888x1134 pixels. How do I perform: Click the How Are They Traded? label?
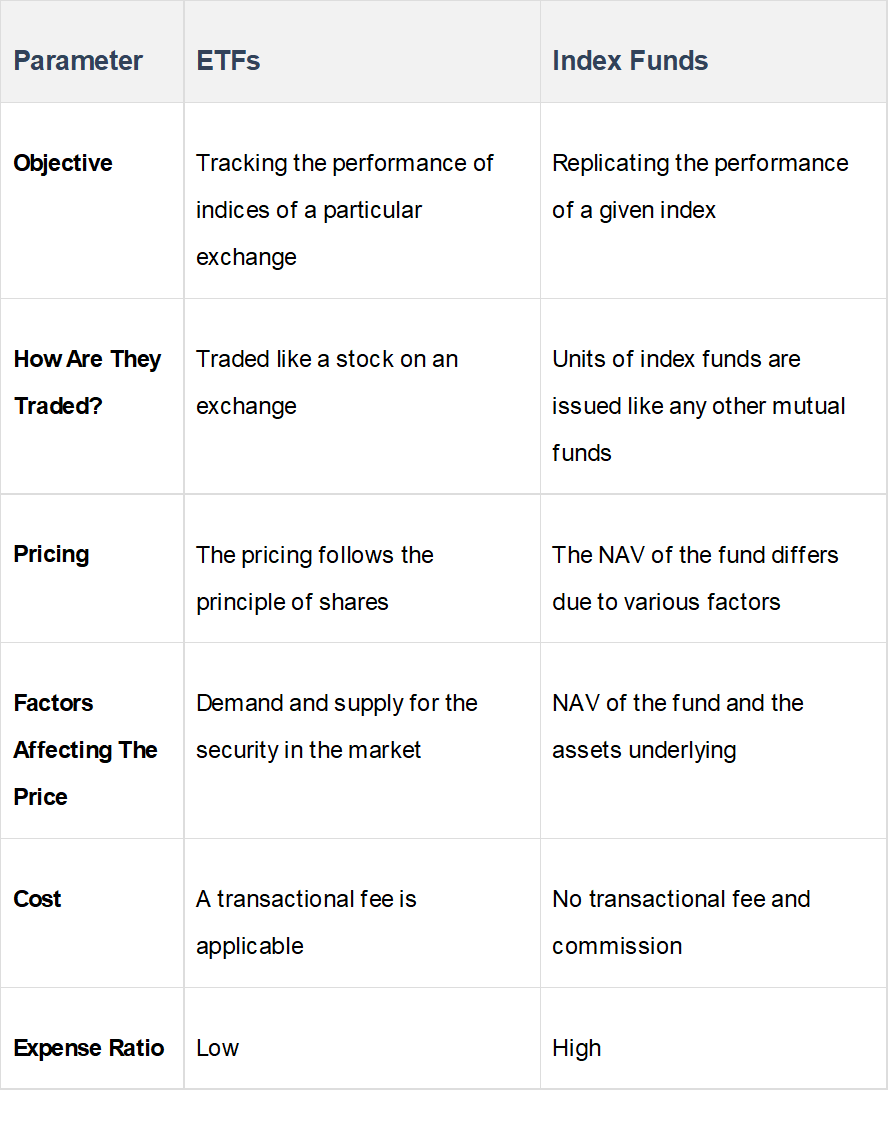pyautogui.click(x=87, y=382)
